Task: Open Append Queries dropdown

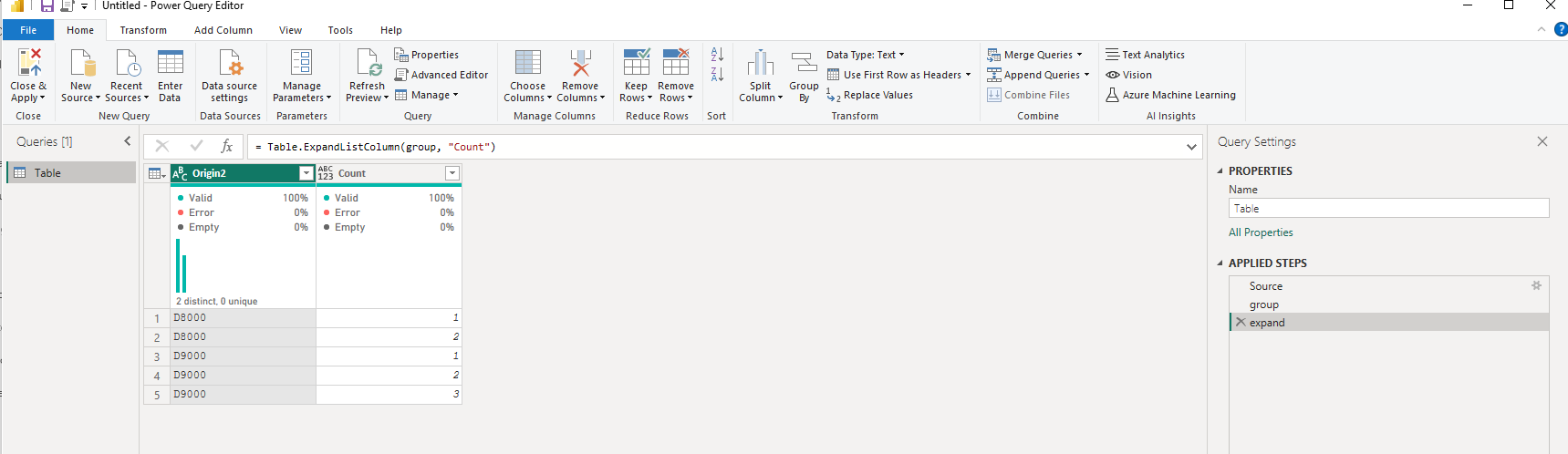Action: point(1038,75)
